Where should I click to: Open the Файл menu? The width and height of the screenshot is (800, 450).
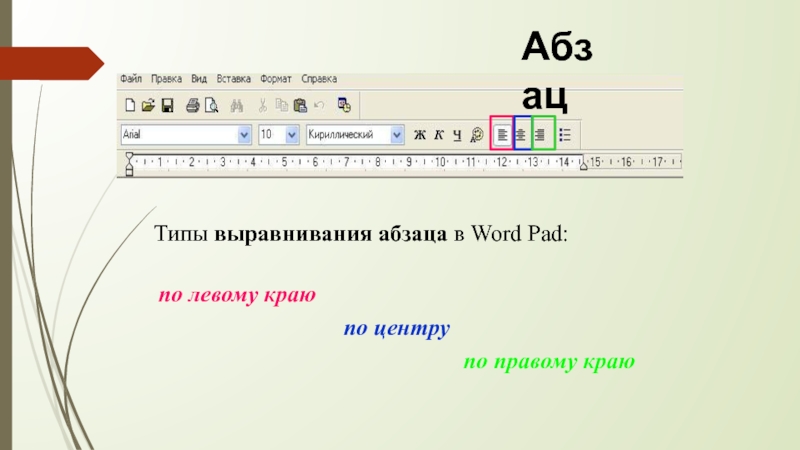pyautogui.click(x=131, y=79)
